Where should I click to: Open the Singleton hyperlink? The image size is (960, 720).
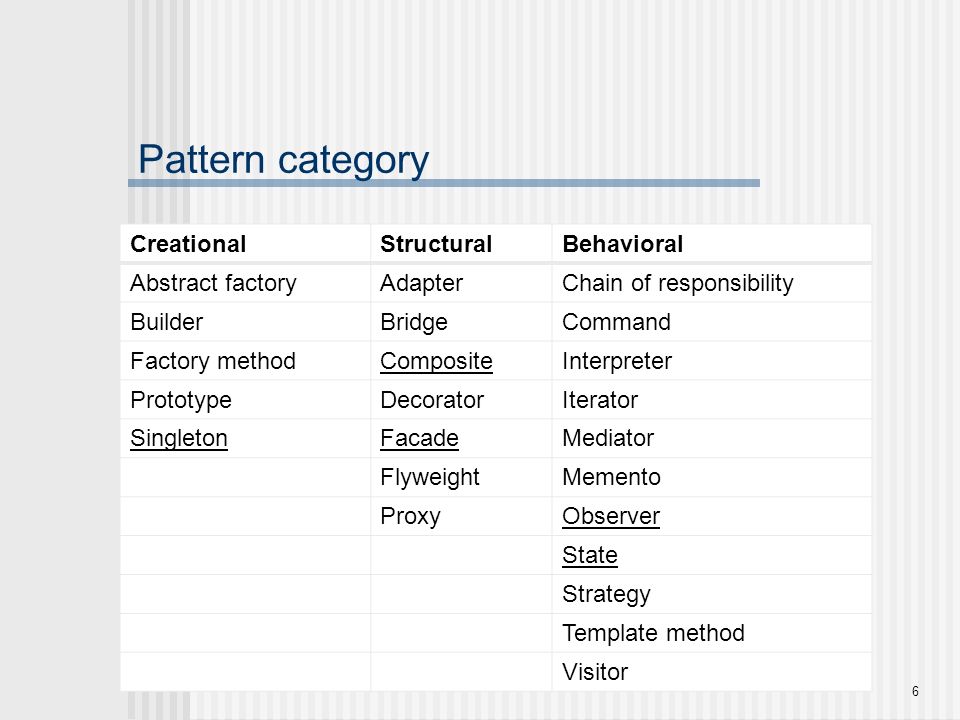pyautogui.click(x=179, y=438)
